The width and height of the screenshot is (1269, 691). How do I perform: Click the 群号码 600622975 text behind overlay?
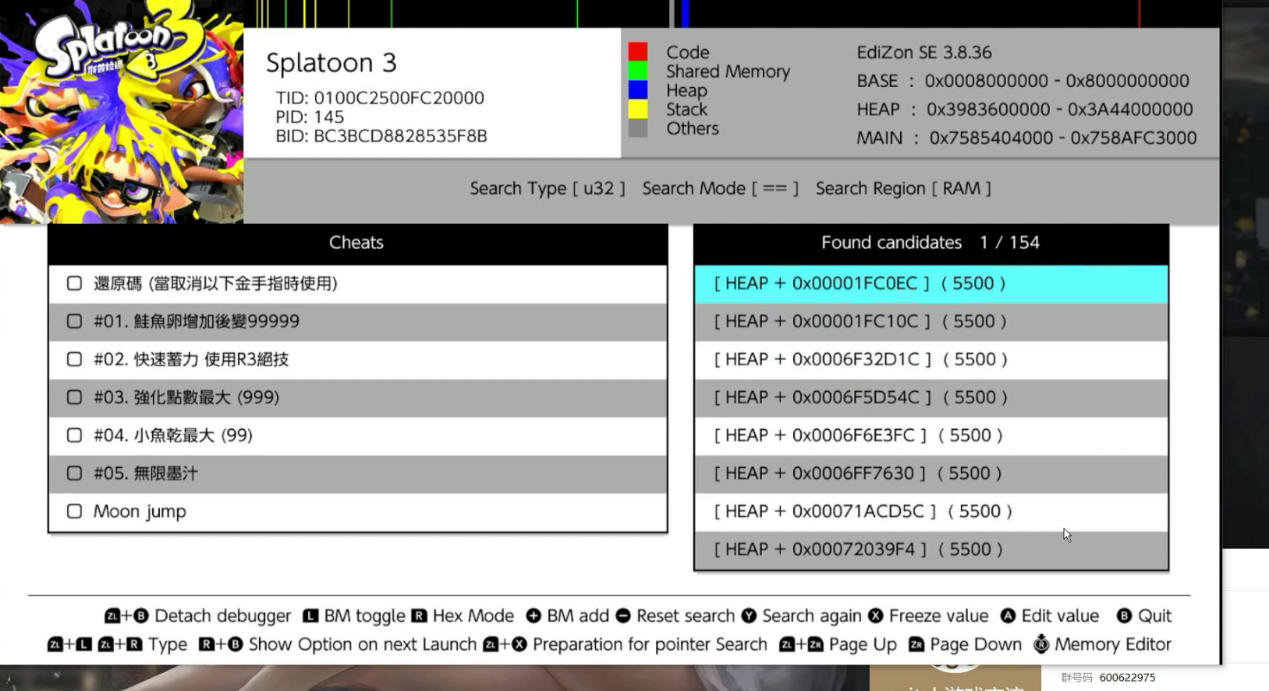(x=1108, y=678)
